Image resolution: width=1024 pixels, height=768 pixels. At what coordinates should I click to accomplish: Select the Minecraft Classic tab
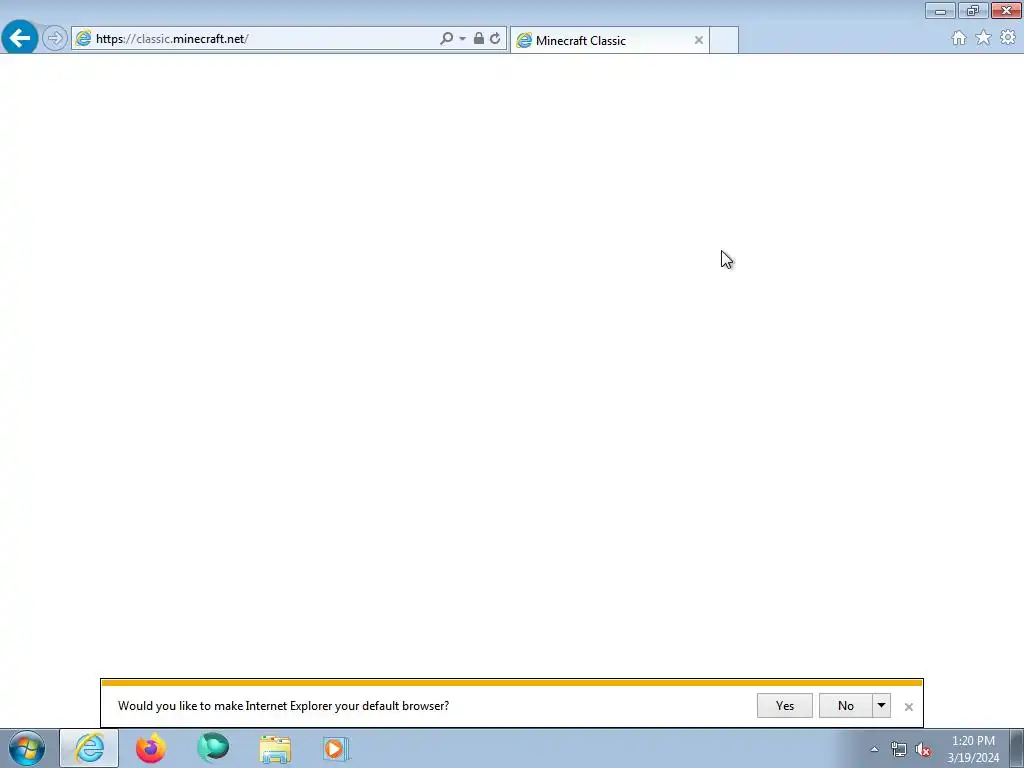[x=609, y=40]
